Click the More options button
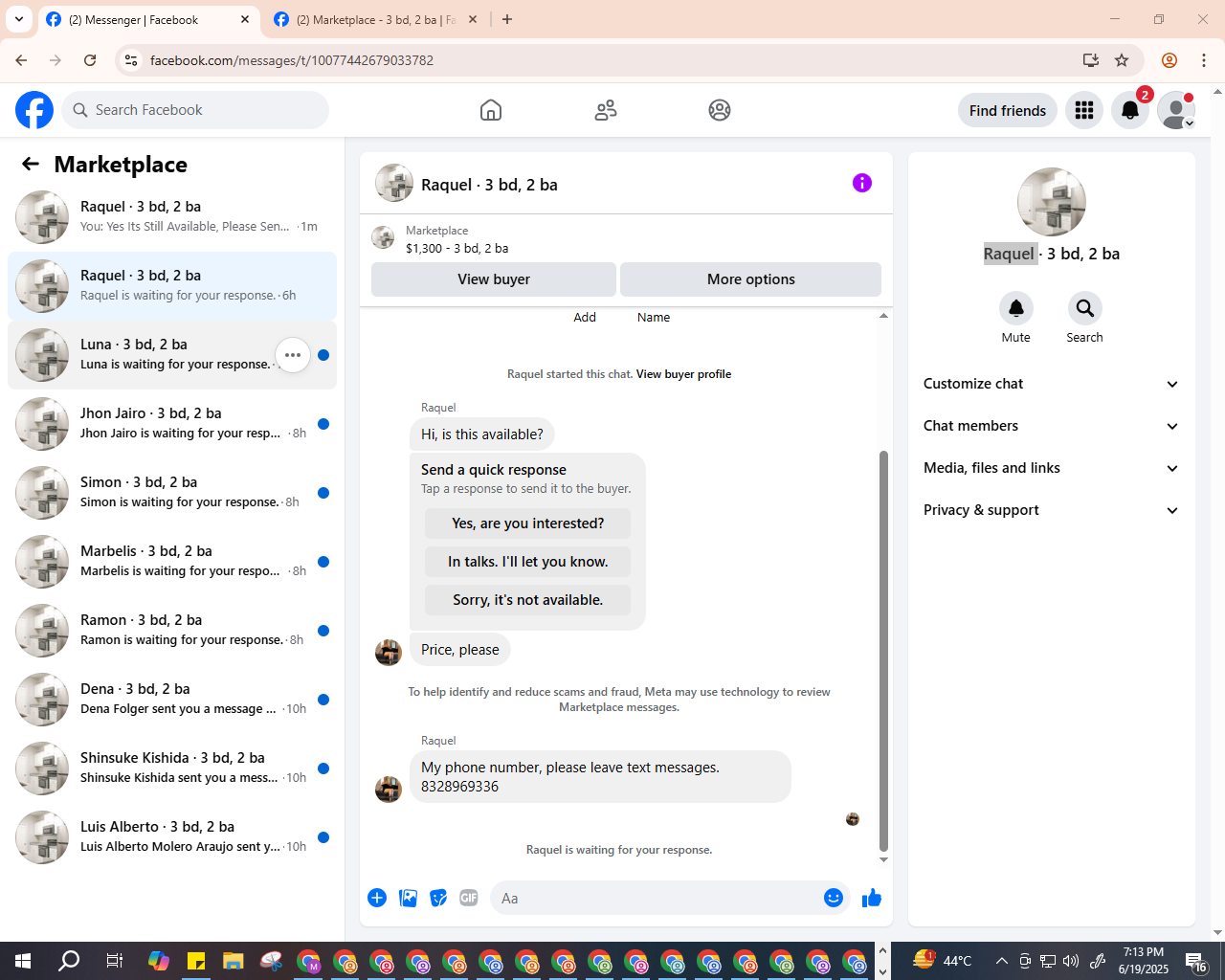 [x=751, y=279]
